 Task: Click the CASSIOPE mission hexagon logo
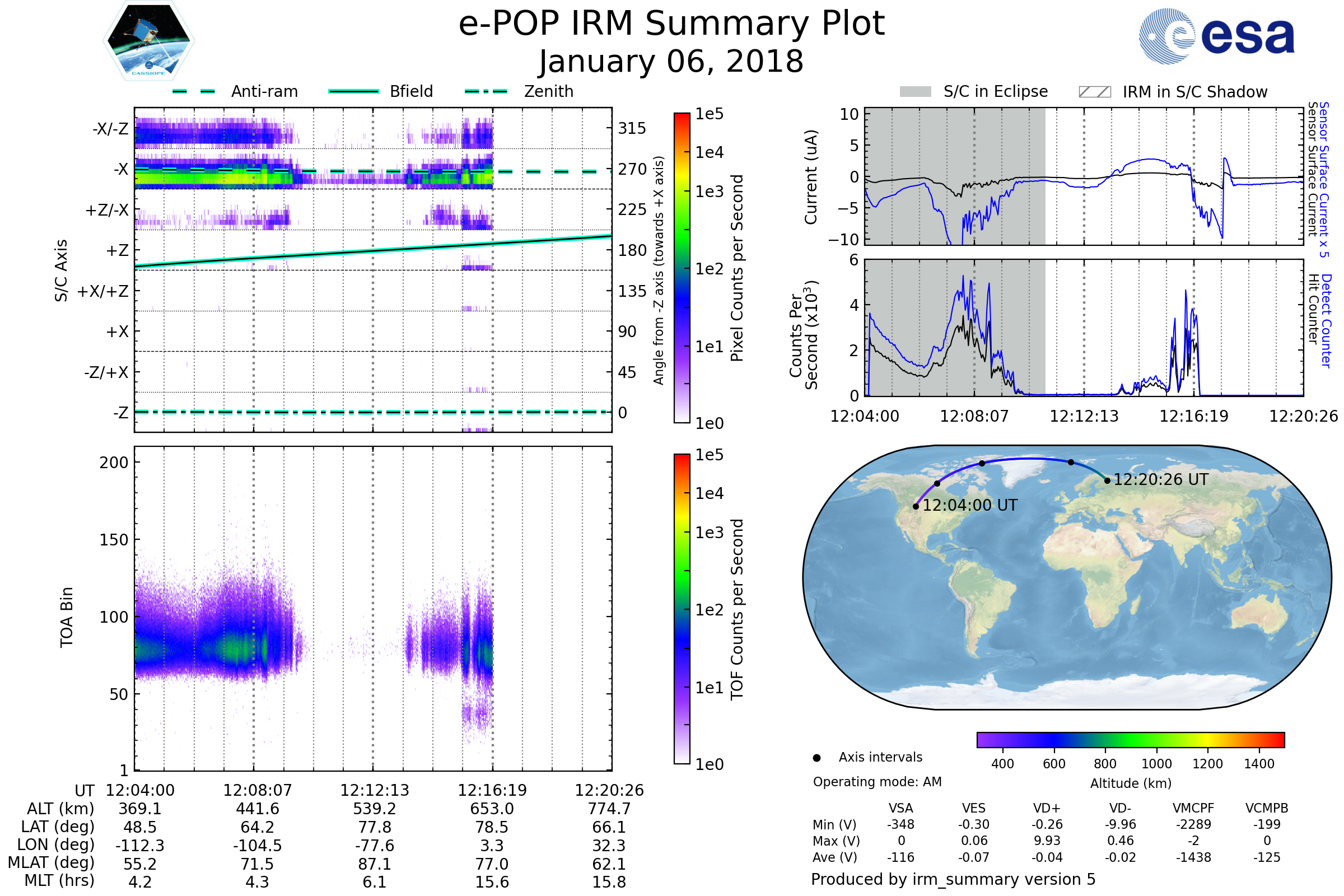click(x=148, y=41)
